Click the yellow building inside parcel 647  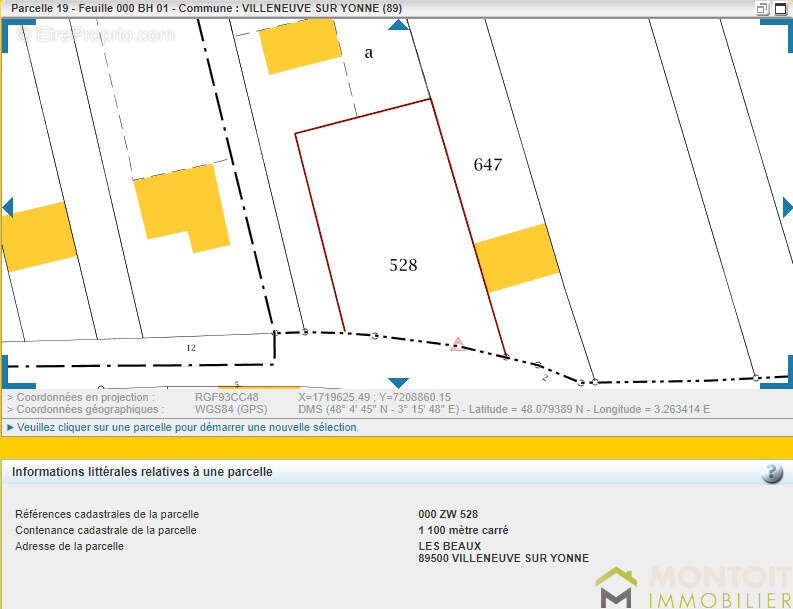(x=517, y=258)
